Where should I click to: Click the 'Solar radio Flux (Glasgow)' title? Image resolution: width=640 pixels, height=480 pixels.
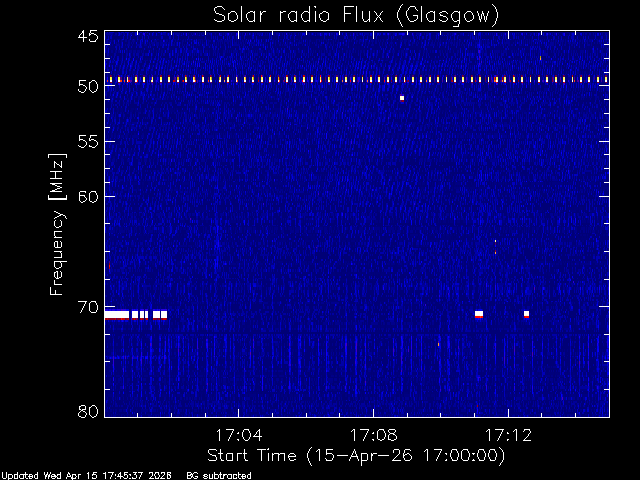(x=356, y=16)
